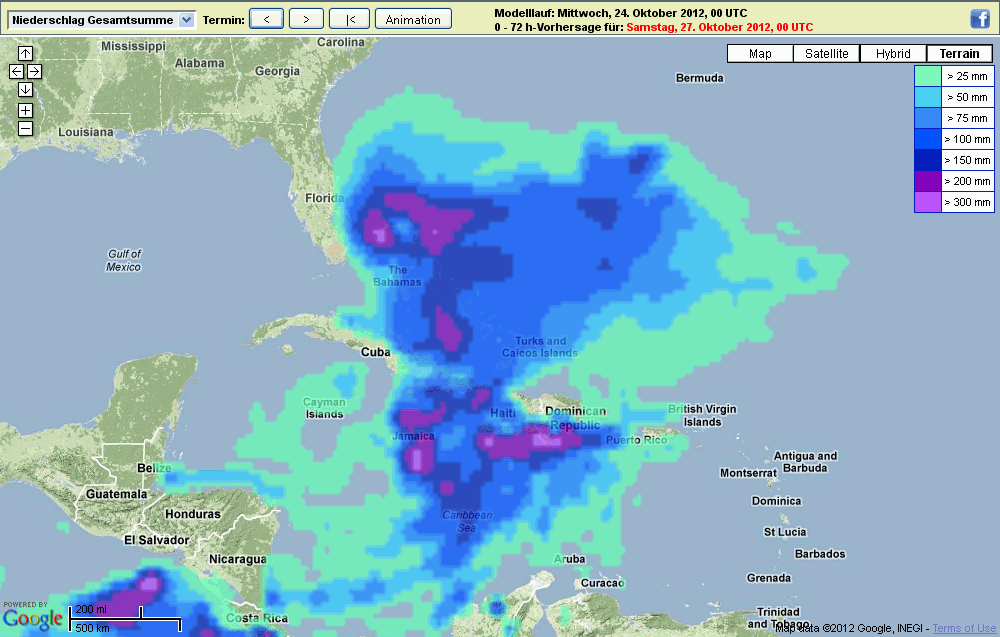This screenshot has width=1000, height=637.
Task: Click the Alabama label on map
Action: [x=200, y=63]
